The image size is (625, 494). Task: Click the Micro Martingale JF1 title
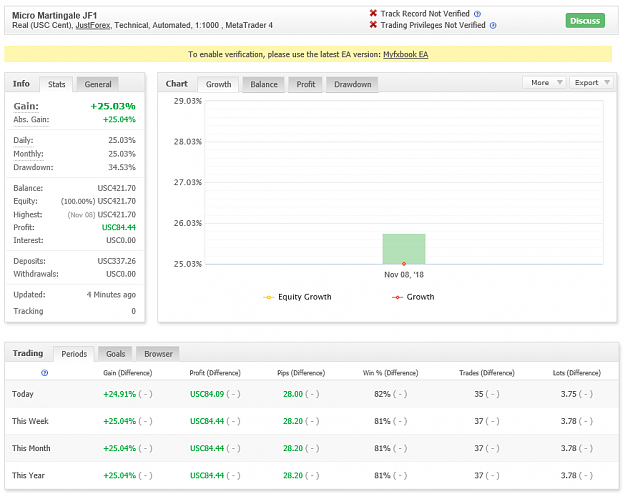(x=54, y=16)
